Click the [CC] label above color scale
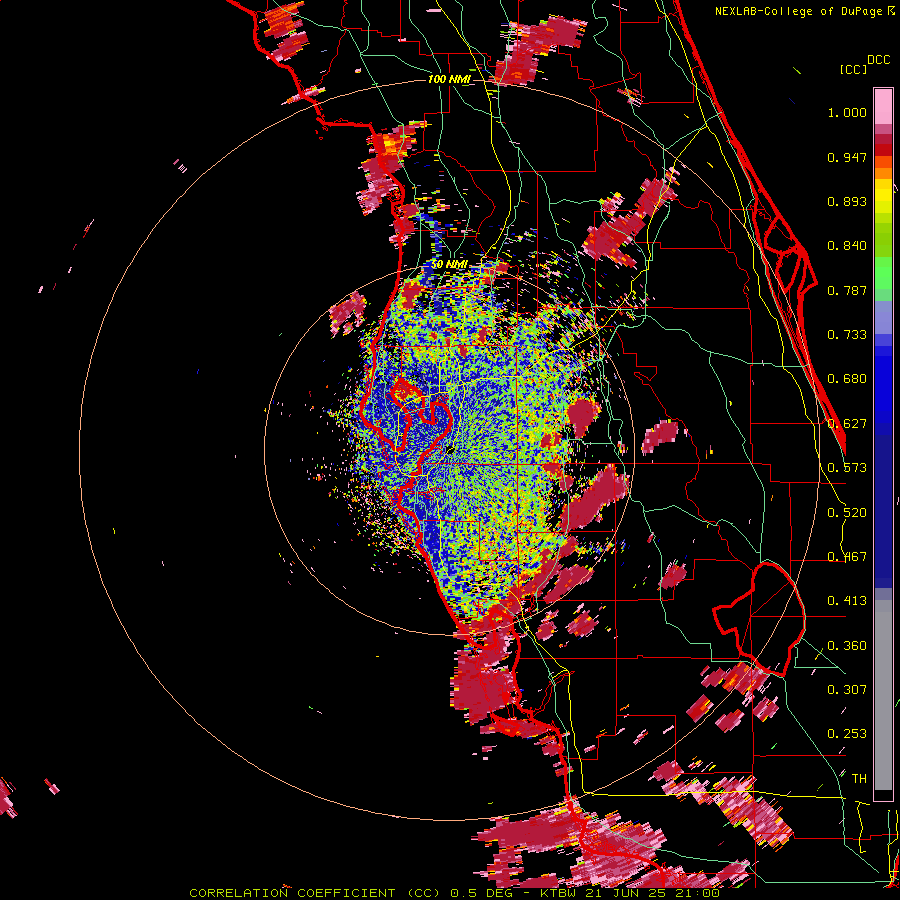The width and height of the screenshot is (900, 900). (x=853, y=69)
